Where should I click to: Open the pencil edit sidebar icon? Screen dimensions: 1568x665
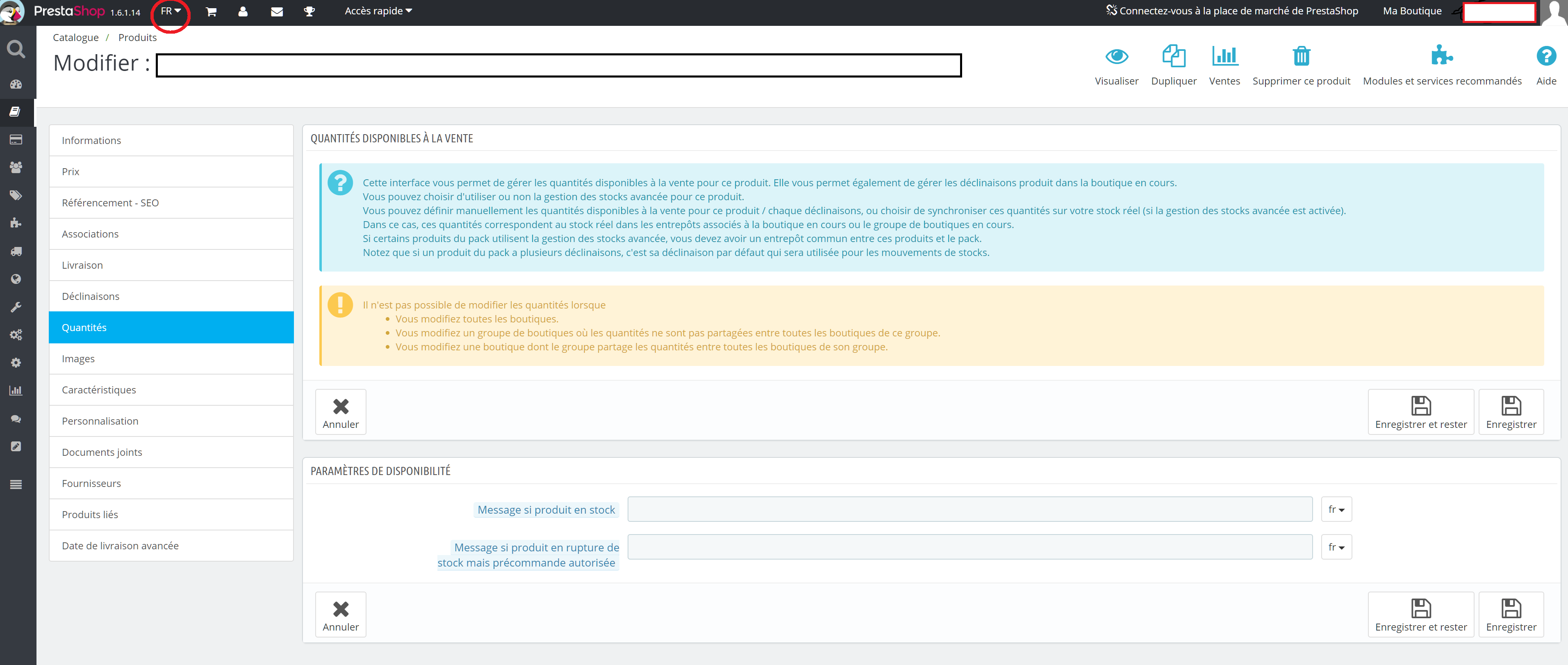[16, 446]
